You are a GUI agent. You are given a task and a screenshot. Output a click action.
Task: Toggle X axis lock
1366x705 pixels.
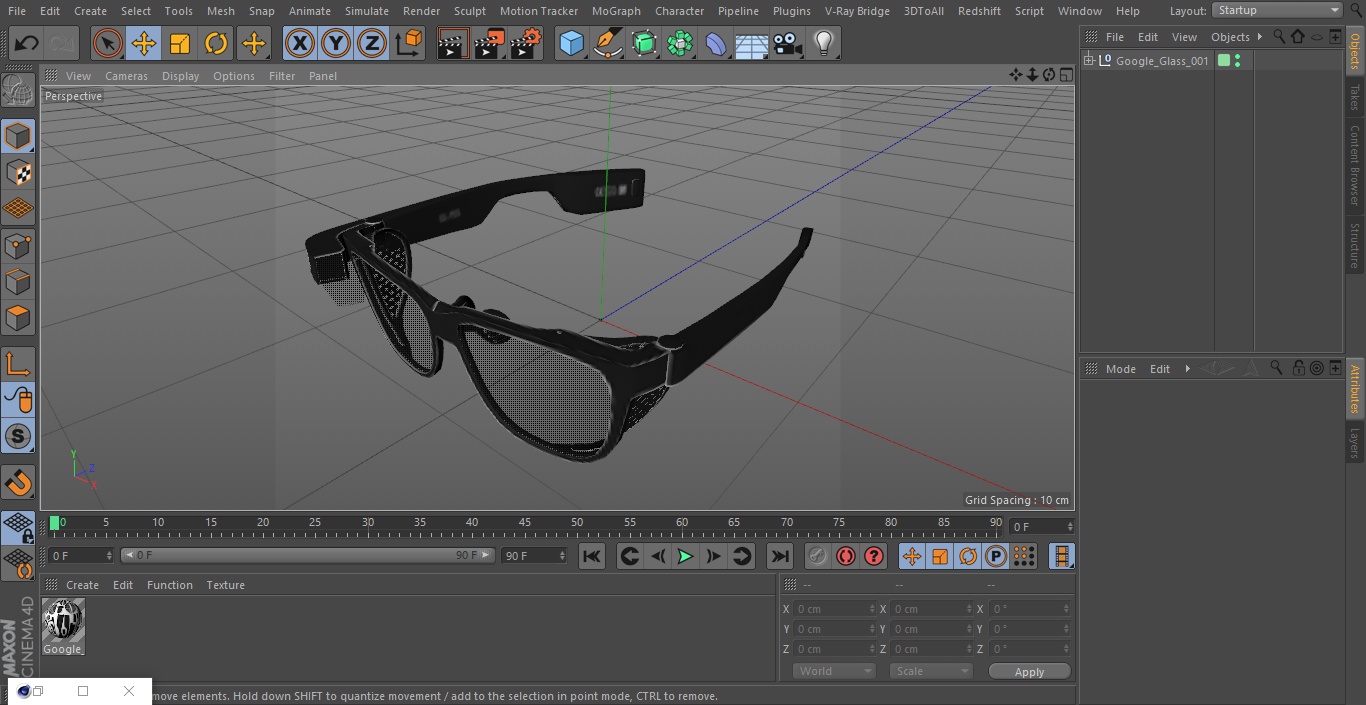tap(300, 43)
